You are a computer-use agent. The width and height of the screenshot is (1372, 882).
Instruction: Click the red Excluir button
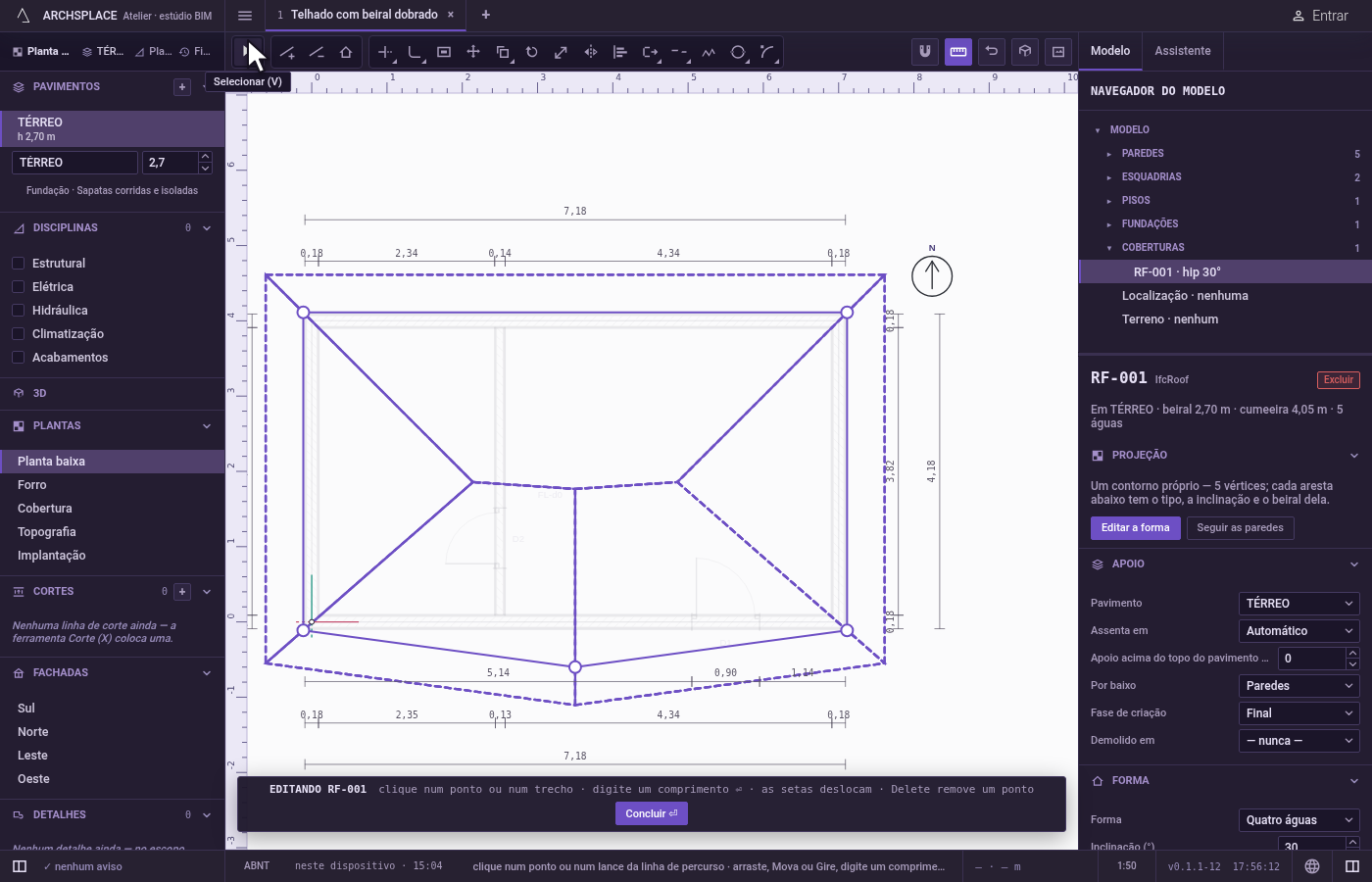(1339, 380)
